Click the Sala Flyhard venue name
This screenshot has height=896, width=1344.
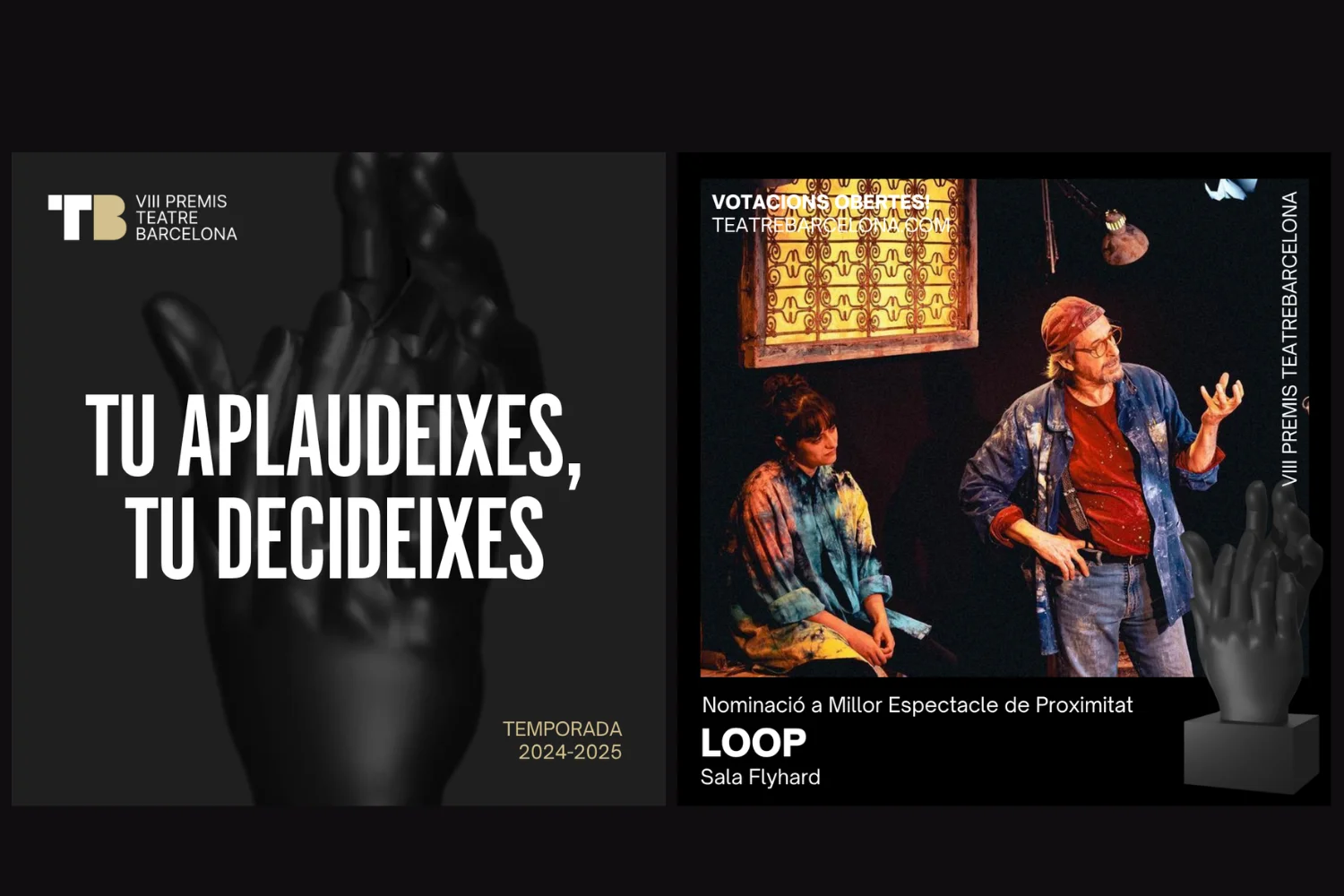point(760,777)
